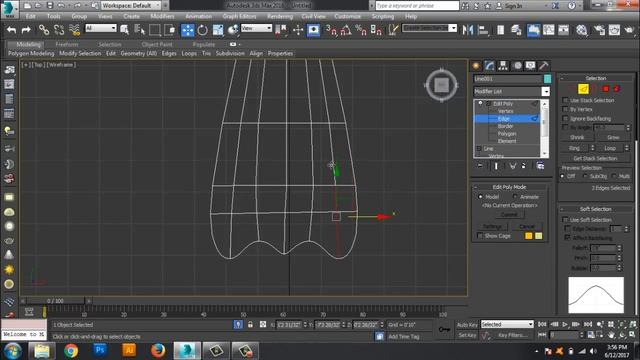Open Select by Name dialog icon
The height and width of the screenshot is (360, 640).
139,30
